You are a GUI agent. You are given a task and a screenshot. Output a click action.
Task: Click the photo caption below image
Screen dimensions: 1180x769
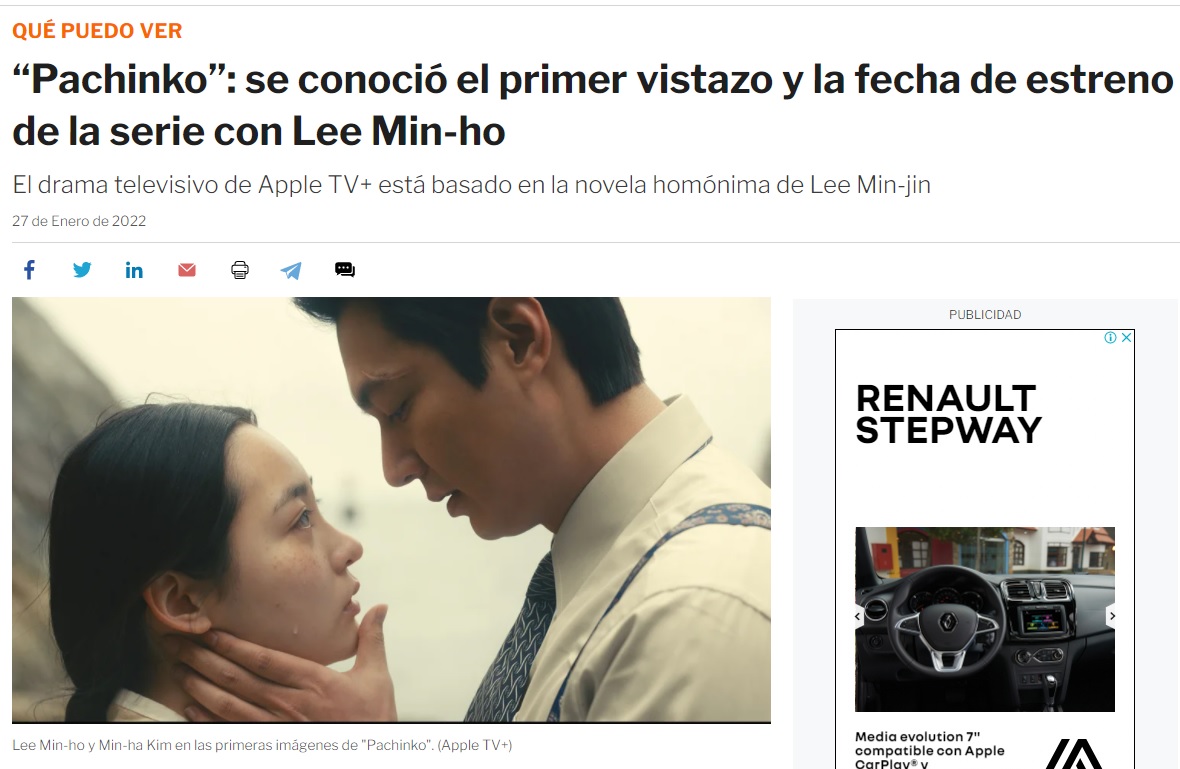pos(262,745)
